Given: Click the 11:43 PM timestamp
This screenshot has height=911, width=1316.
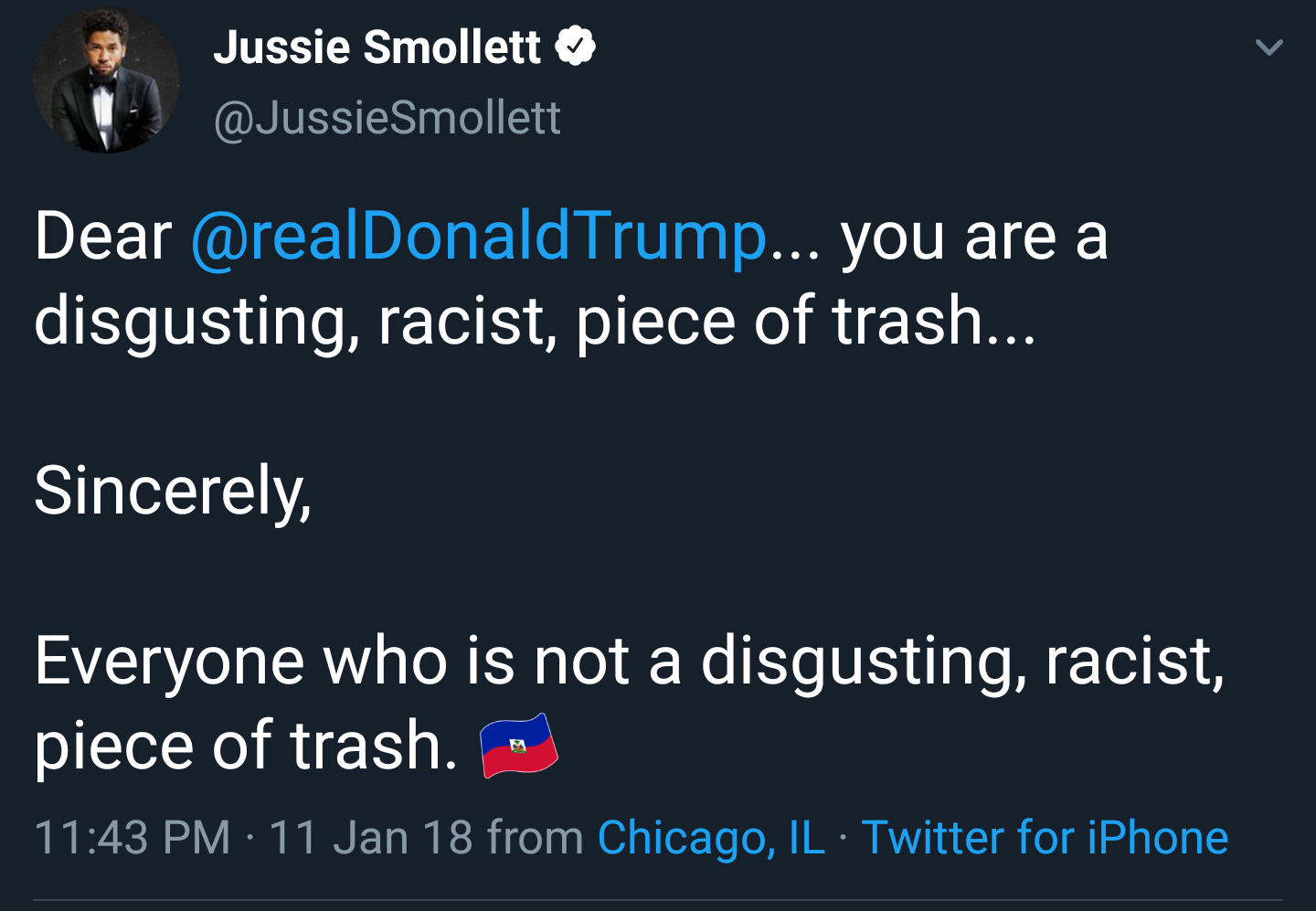Looking at the screenshot, I should (133, 838).
